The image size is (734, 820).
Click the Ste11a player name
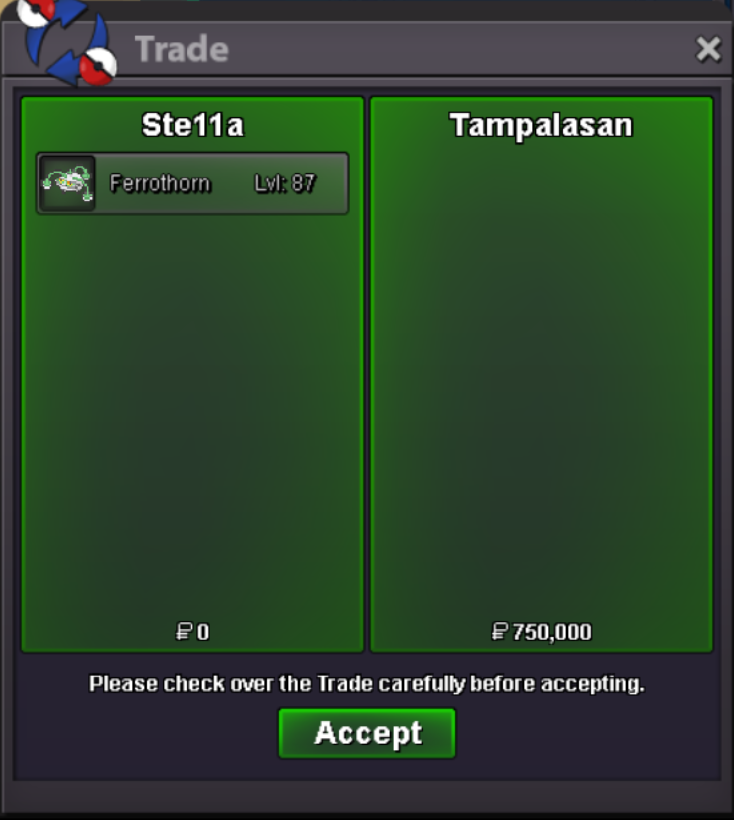click(192, 126)
